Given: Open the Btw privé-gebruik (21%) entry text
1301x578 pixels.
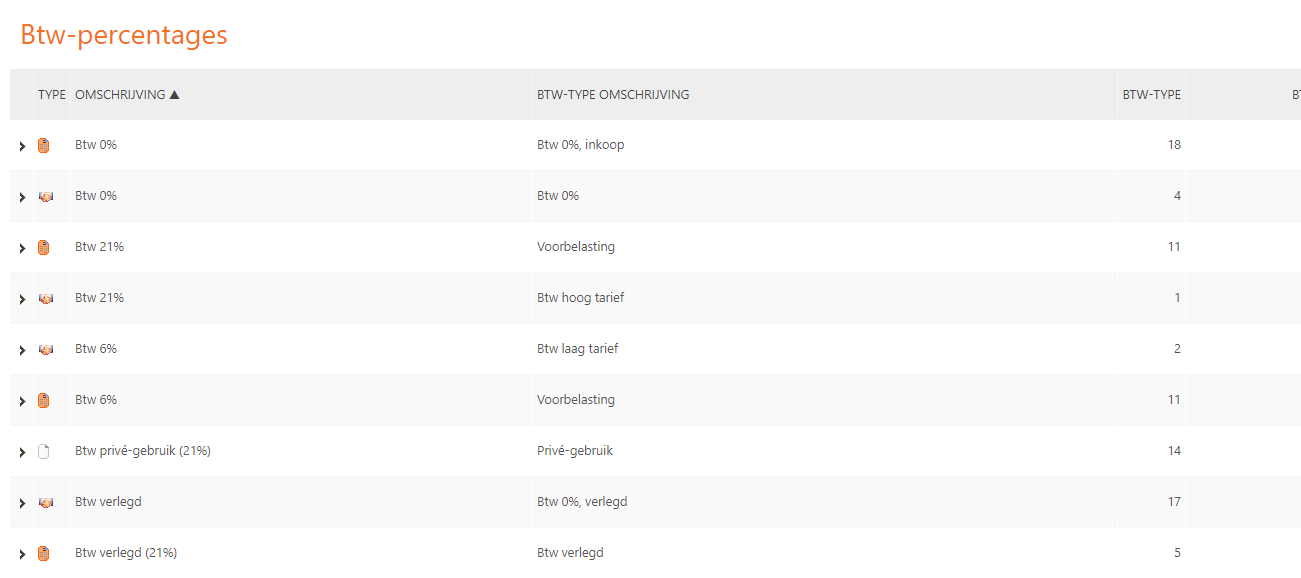Looking at the screenshot, I should (143, 451).
